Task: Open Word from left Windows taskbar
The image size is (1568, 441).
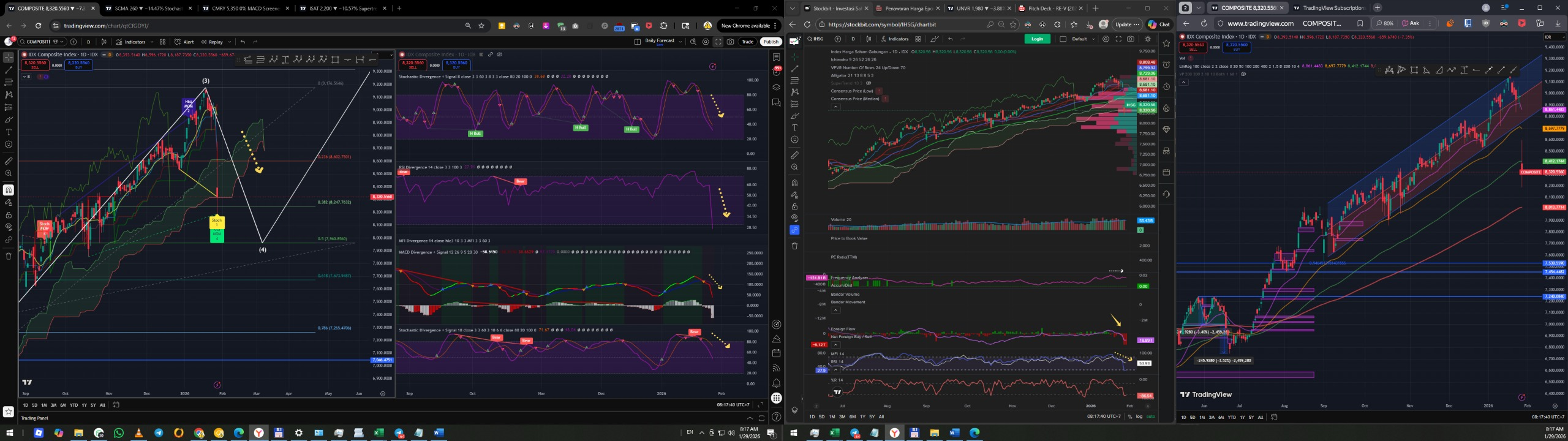Action: [x=439, y=433]
